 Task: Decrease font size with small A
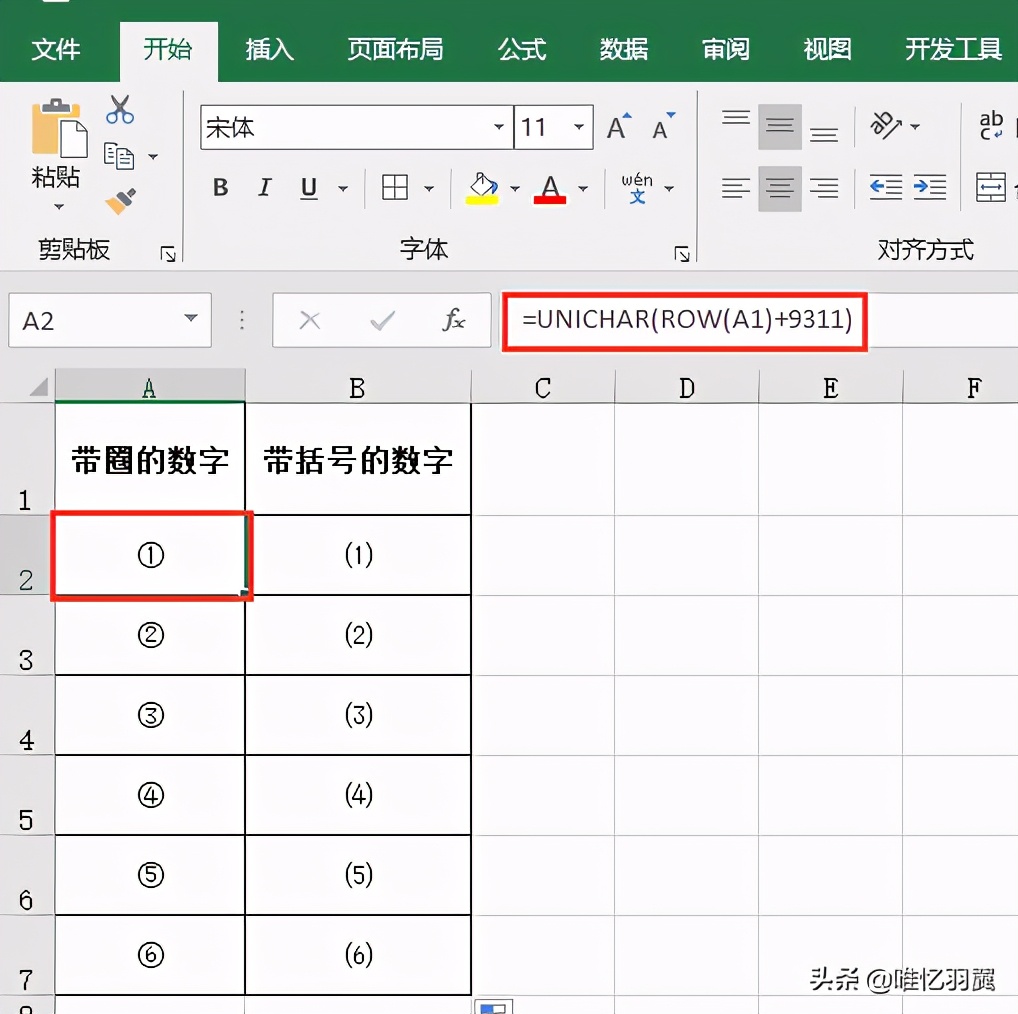pos(663,127)
